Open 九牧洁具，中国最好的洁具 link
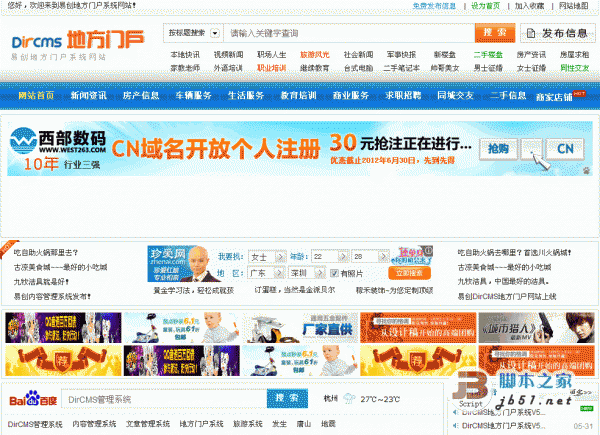 pos(504,281)
